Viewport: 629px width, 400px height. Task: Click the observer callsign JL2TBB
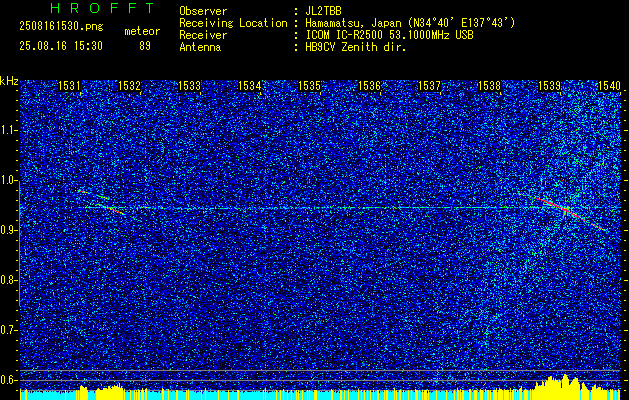323,11
